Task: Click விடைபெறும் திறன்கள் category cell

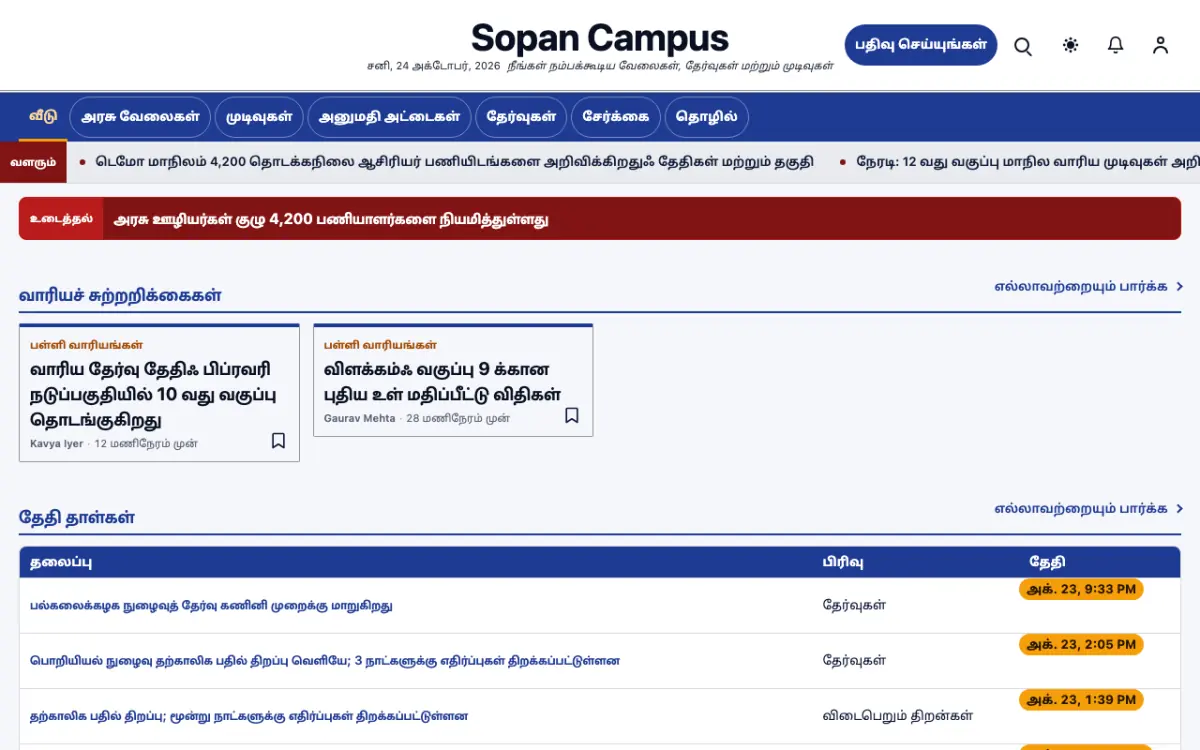Action: (x=898, y=716)
